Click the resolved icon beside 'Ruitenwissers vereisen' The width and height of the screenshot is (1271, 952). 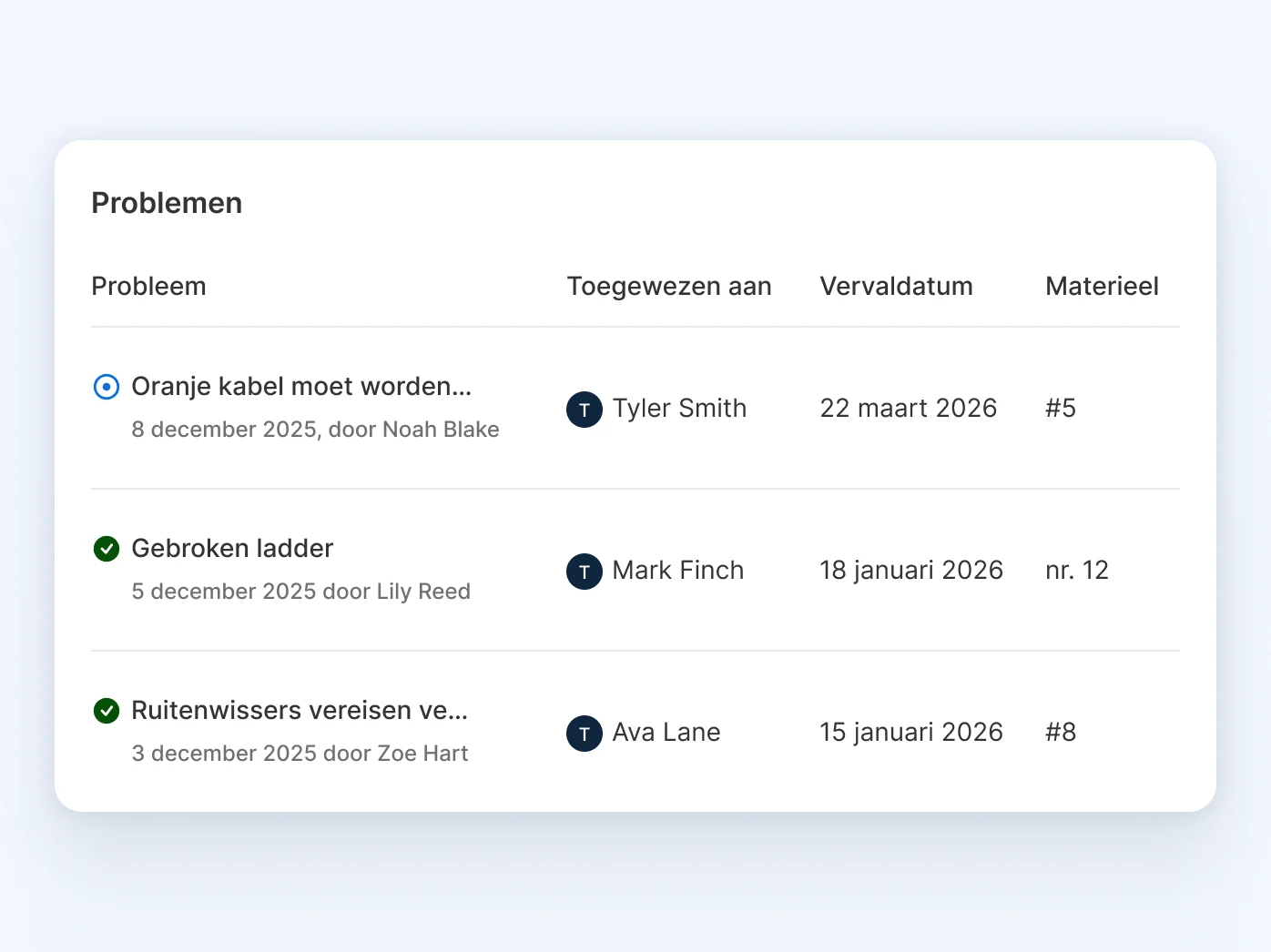click(x=107, y=711)
